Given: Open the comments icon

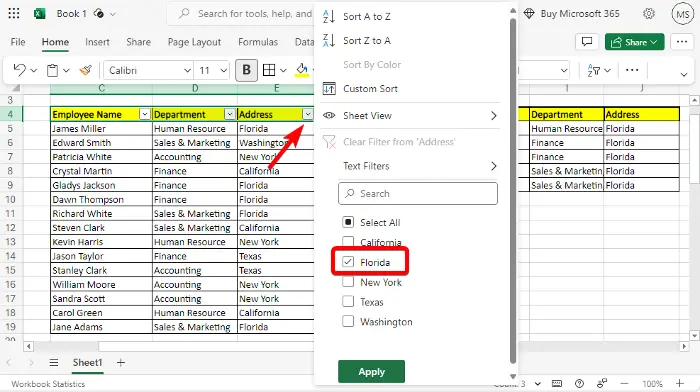Looking at the screenshot, I should [587, 42].
